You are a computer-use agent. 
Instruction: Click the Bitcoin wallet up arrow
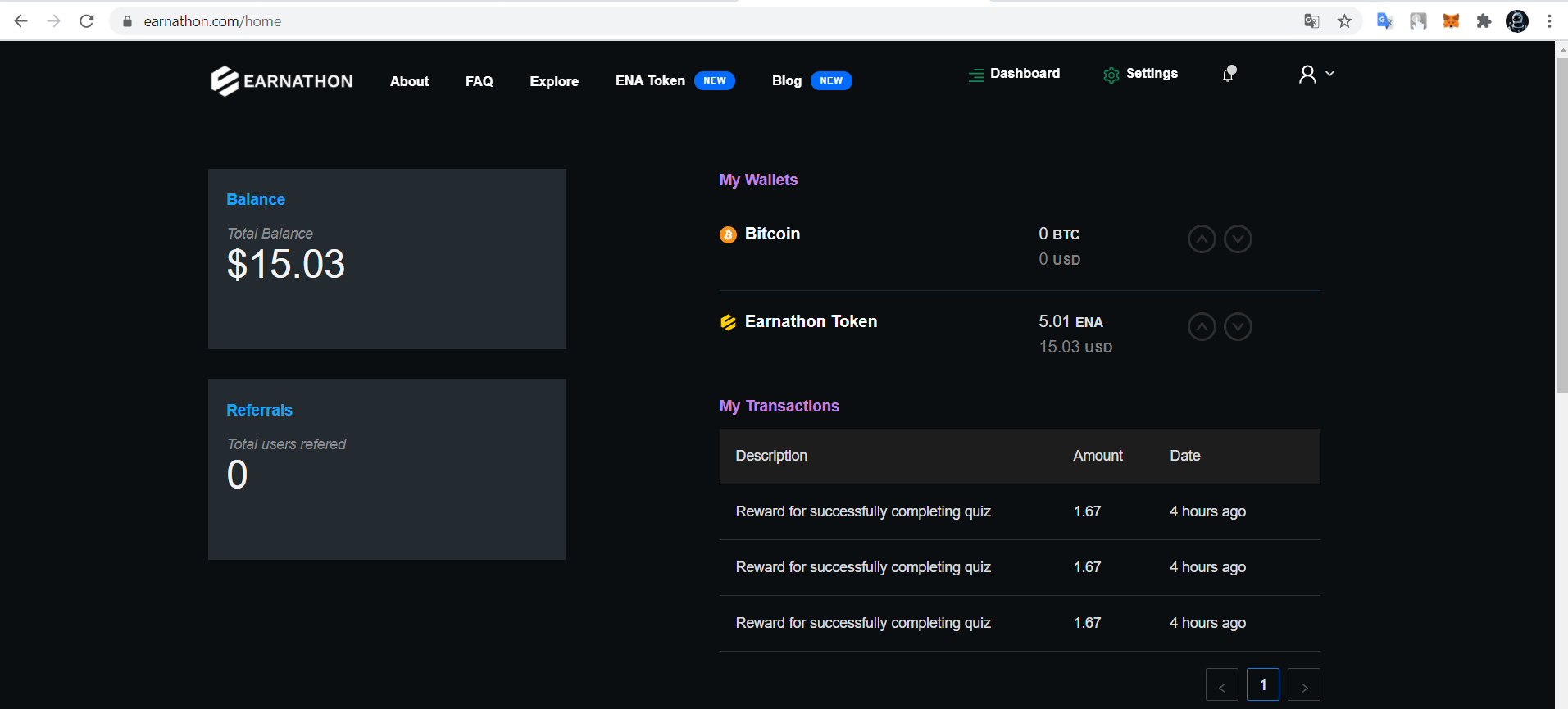pyautogui.click(x=1201, y=239)
